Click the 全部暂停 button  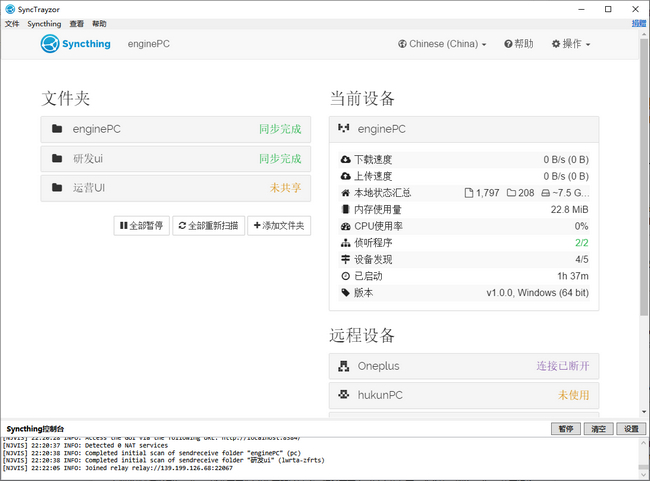(x=142, y=226)
